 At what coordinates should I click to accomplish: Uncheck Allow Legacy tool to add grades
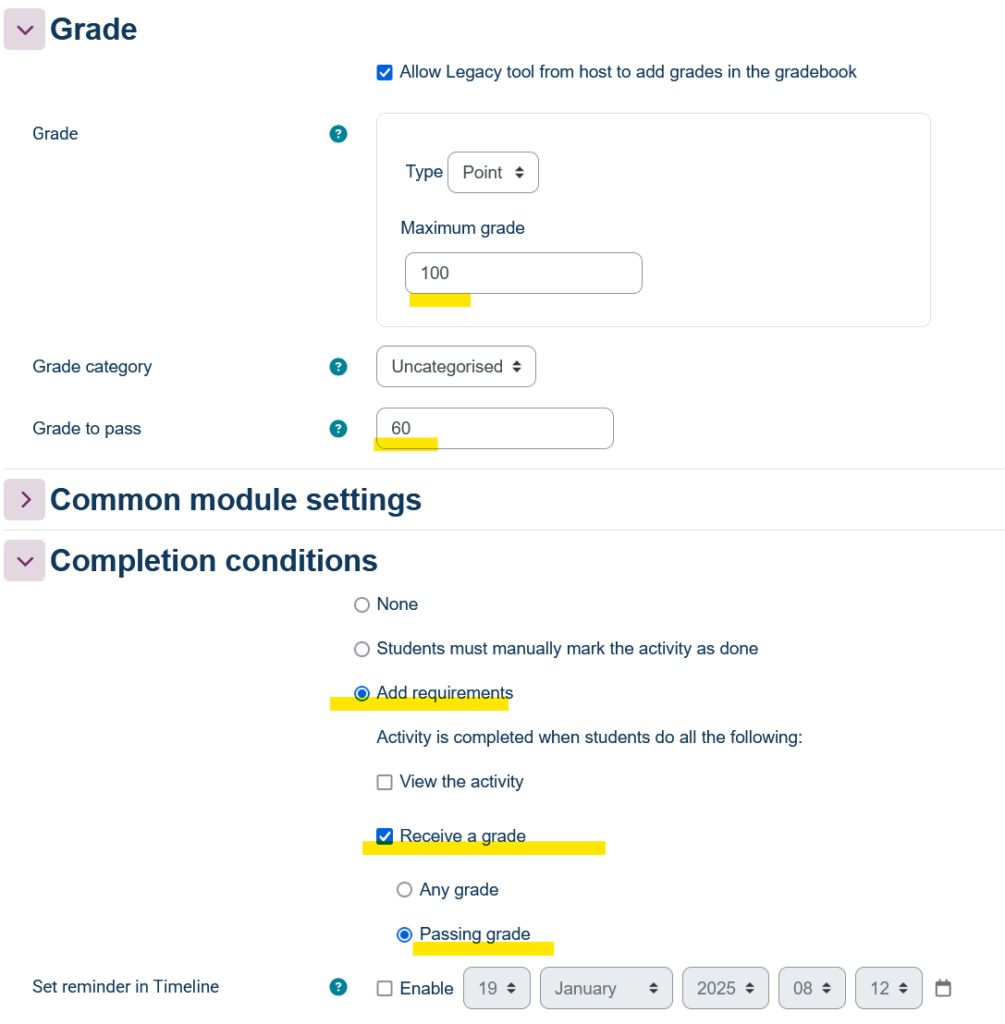tap(384, 73)
